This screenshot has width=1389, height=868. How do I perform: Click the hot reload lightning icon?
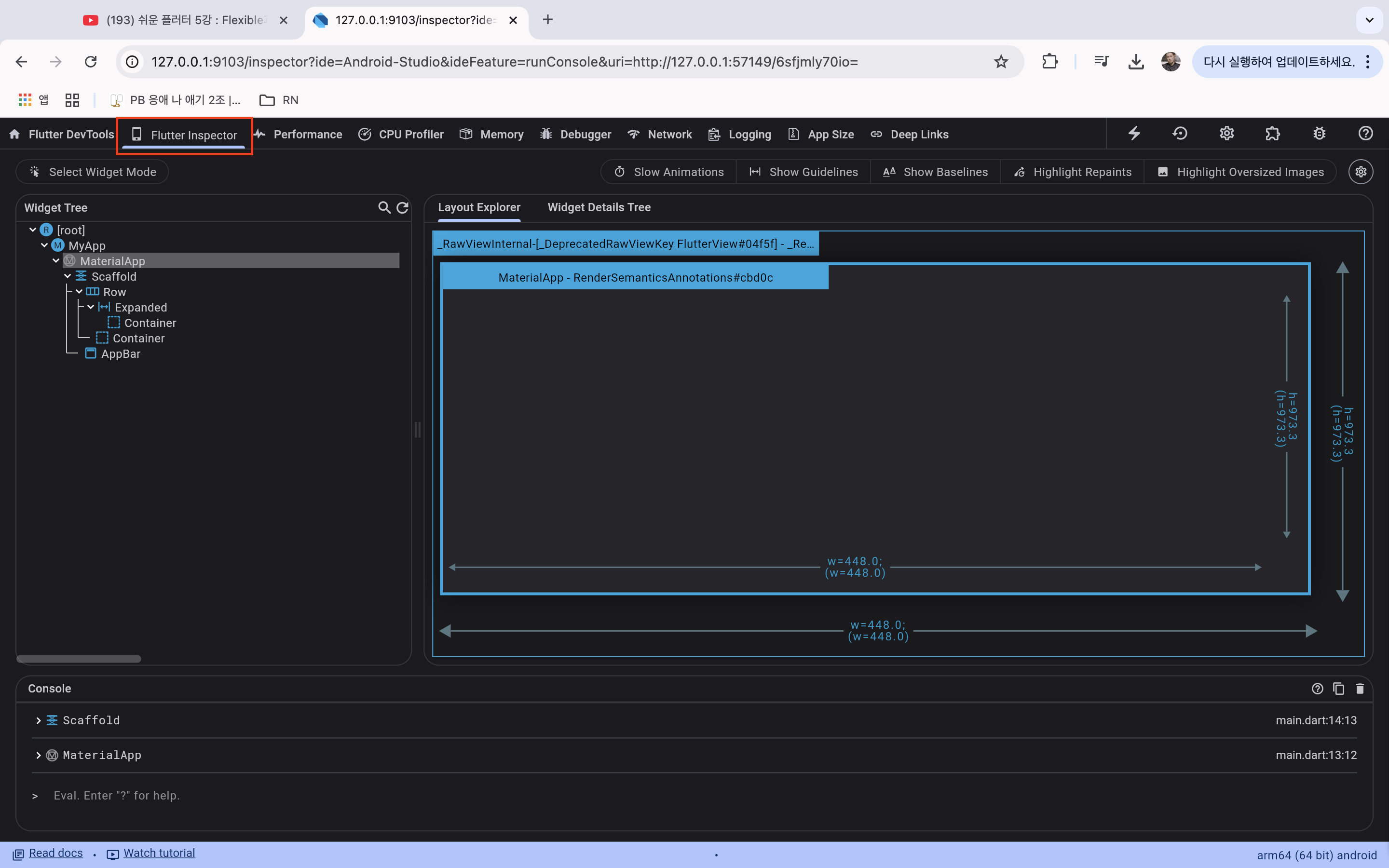tap(1134, 134)
